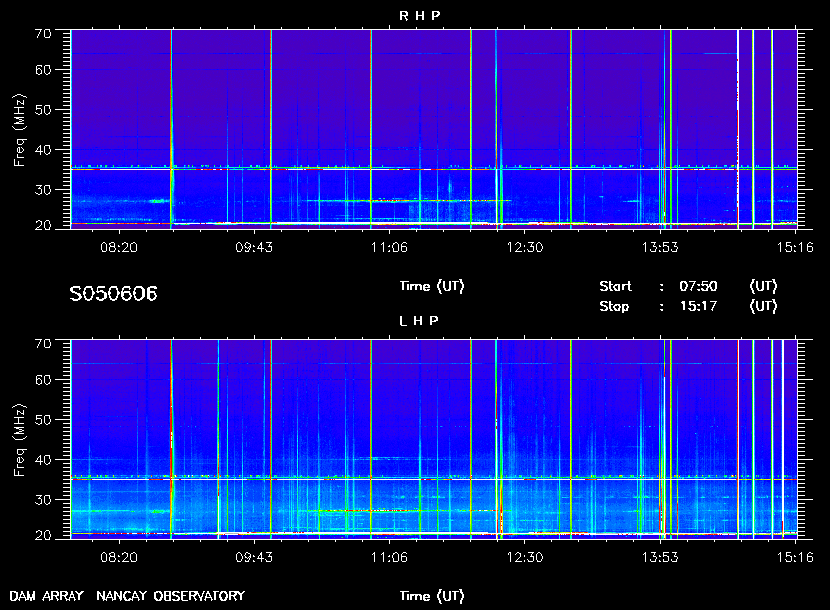Click "Time (UT)" label under the LHP plot

pos(432,596)
